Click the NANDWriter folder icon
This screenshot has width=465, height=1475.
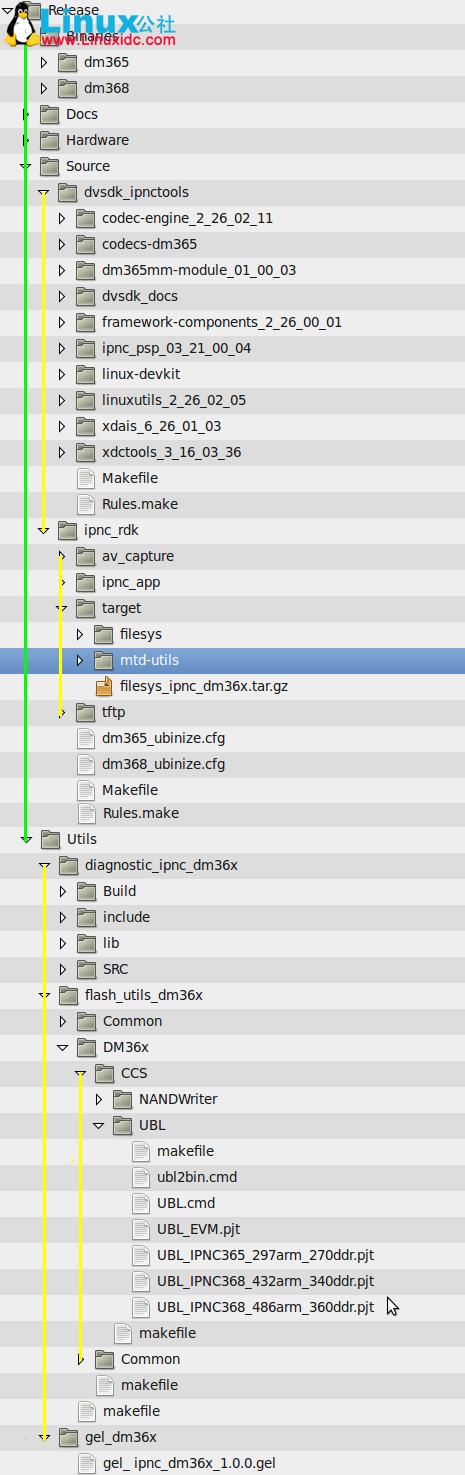[122, 1099]
